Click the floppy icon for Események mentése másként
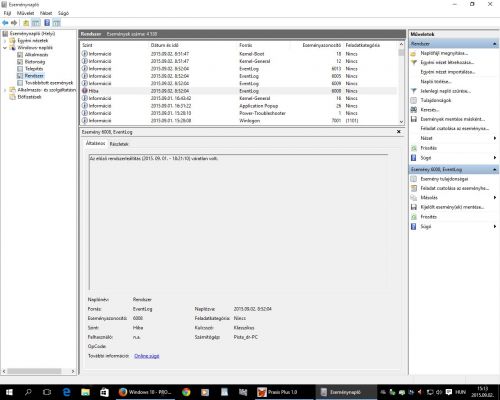The width and height of the screenshot is (500, 400). coord(414,119)
